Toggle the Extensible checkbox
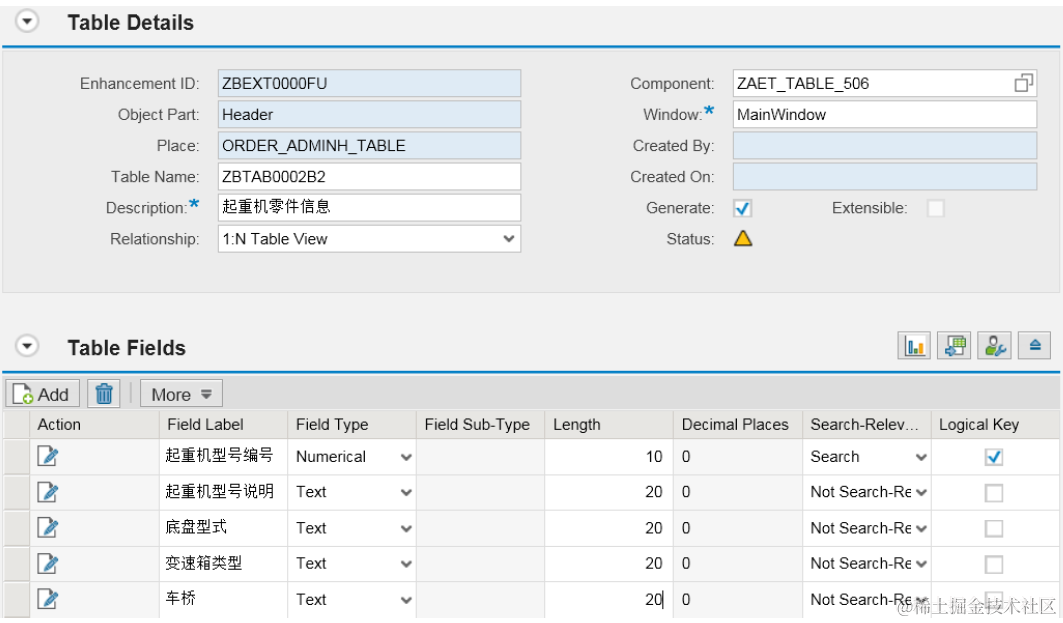This screenshot has width=1063, height=623. (x=936, y=208)
